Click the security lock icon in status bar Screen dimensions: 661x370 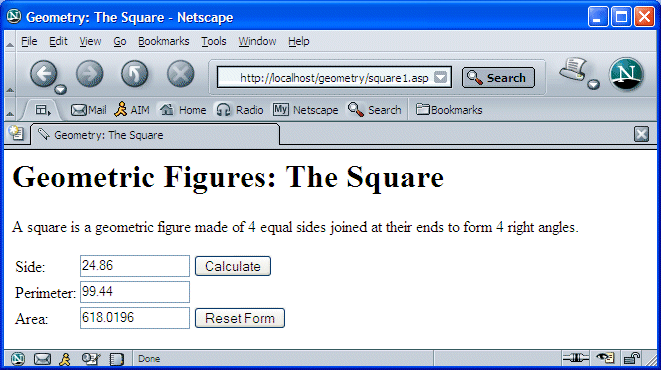(632, 359)
